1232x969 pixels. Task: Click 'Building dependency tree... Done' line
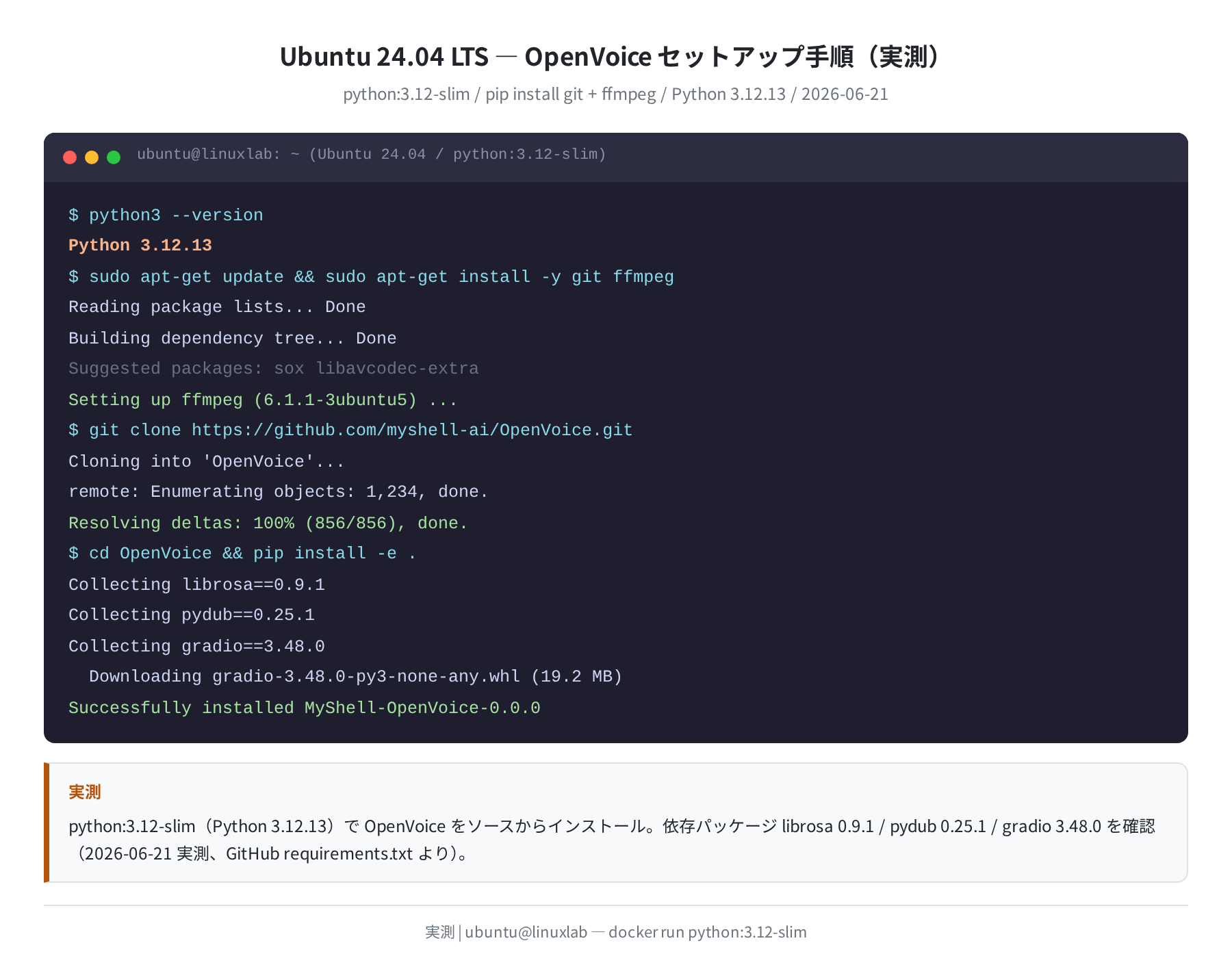point(233,339)
